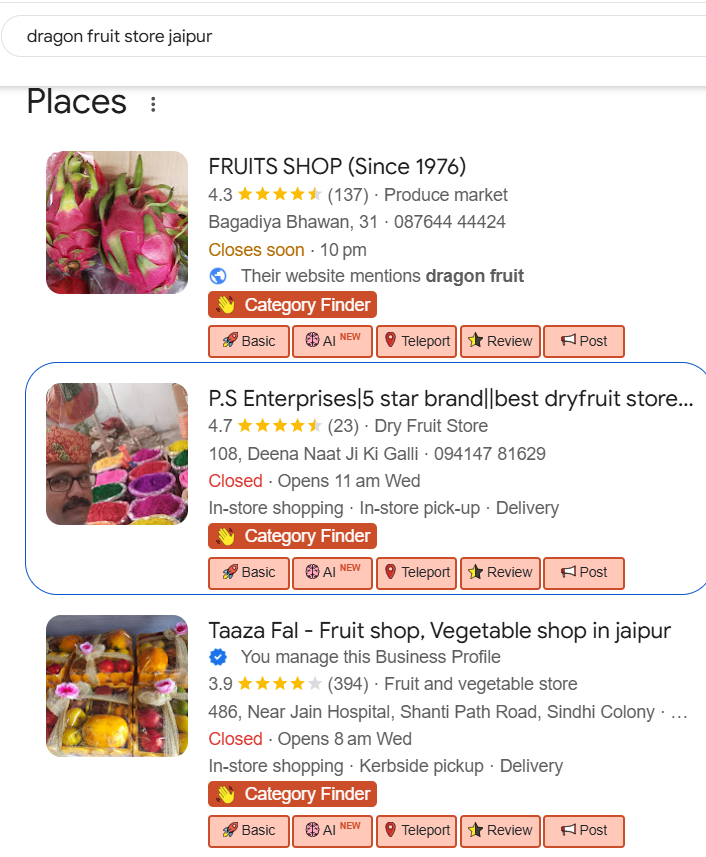Click the dragon fruit thumbnail image

tap(117, 222)
